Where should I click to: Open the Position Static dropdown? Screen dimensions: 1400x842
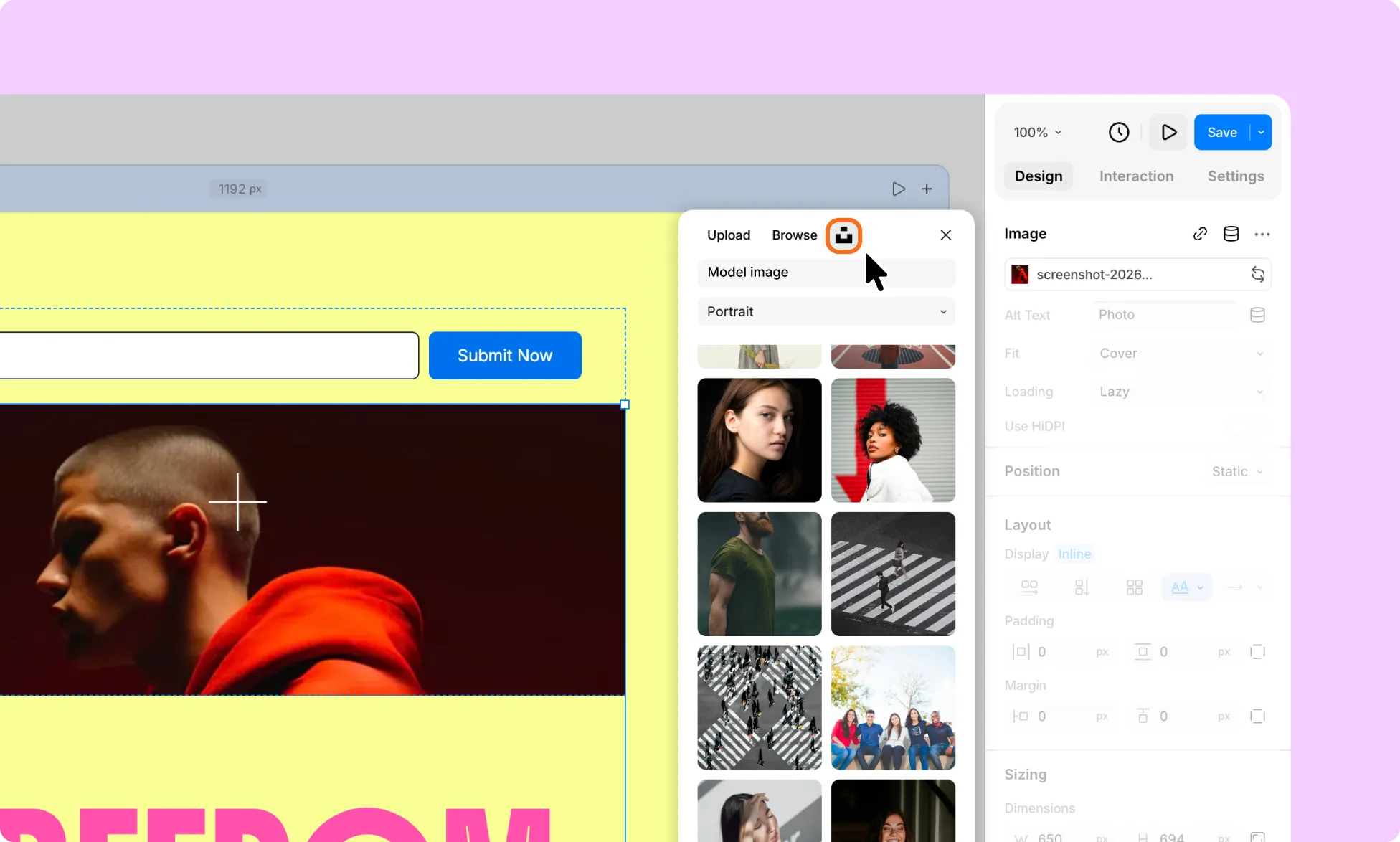point(1237,471)
